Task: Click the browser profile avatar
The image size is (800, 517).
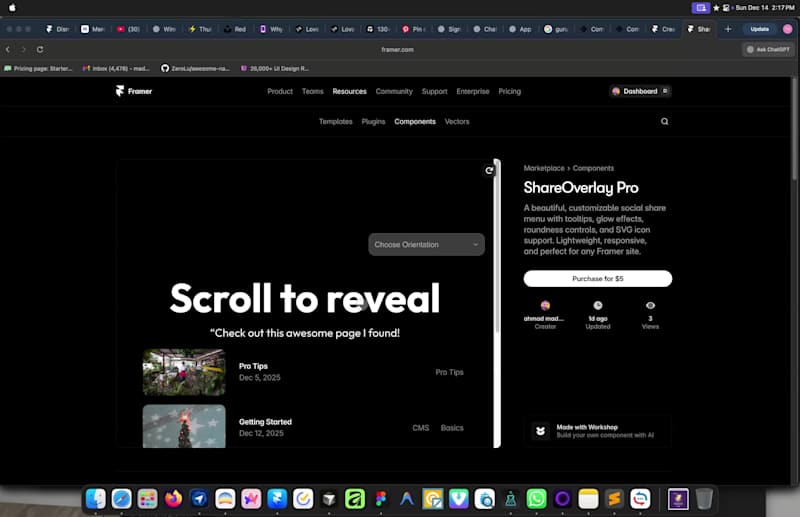Action: point(787,29)
